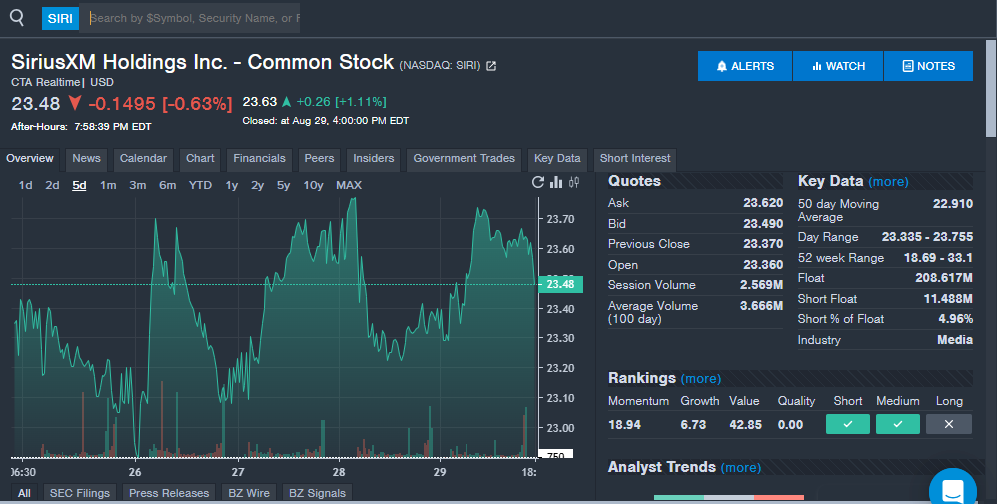
Task: Select the All news filter tab
Action: [x=24, y=493]
